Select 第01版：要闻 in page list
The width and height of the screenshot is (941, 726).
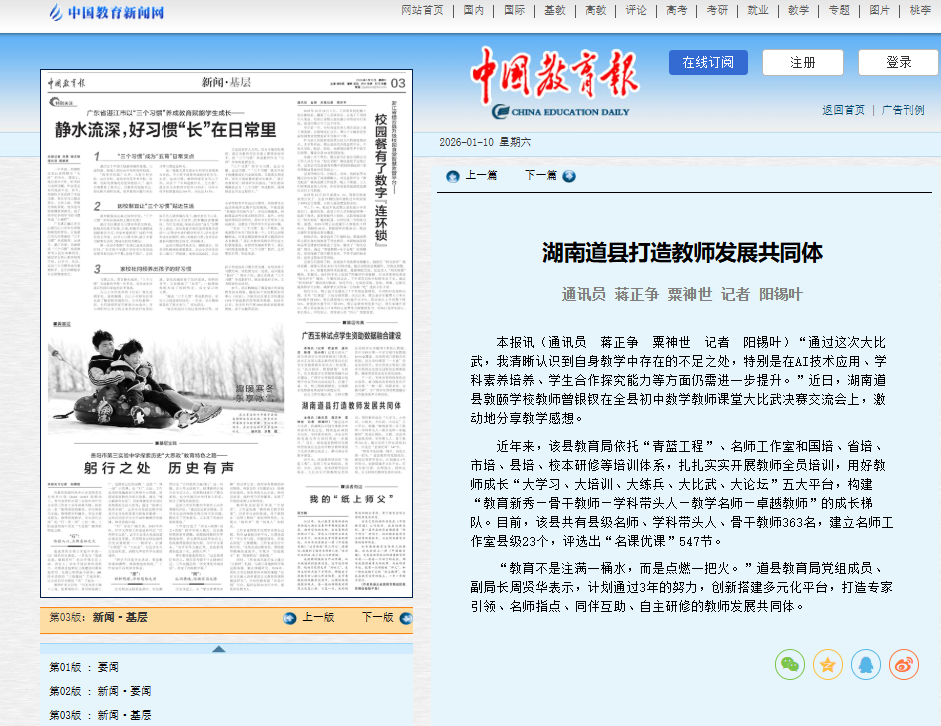point(84,667)
